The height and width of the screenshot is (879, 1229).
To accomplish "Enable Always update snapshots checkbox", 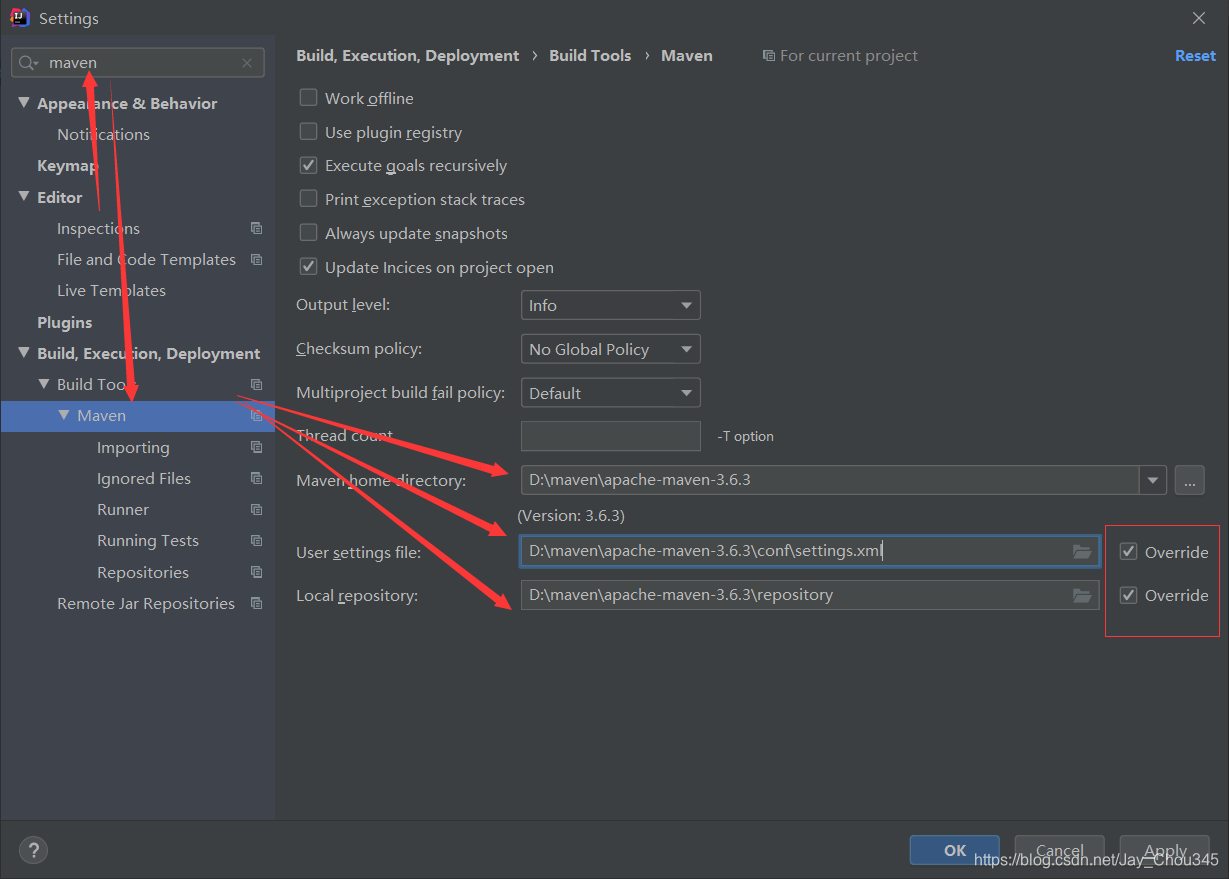I will click(308, 233).
